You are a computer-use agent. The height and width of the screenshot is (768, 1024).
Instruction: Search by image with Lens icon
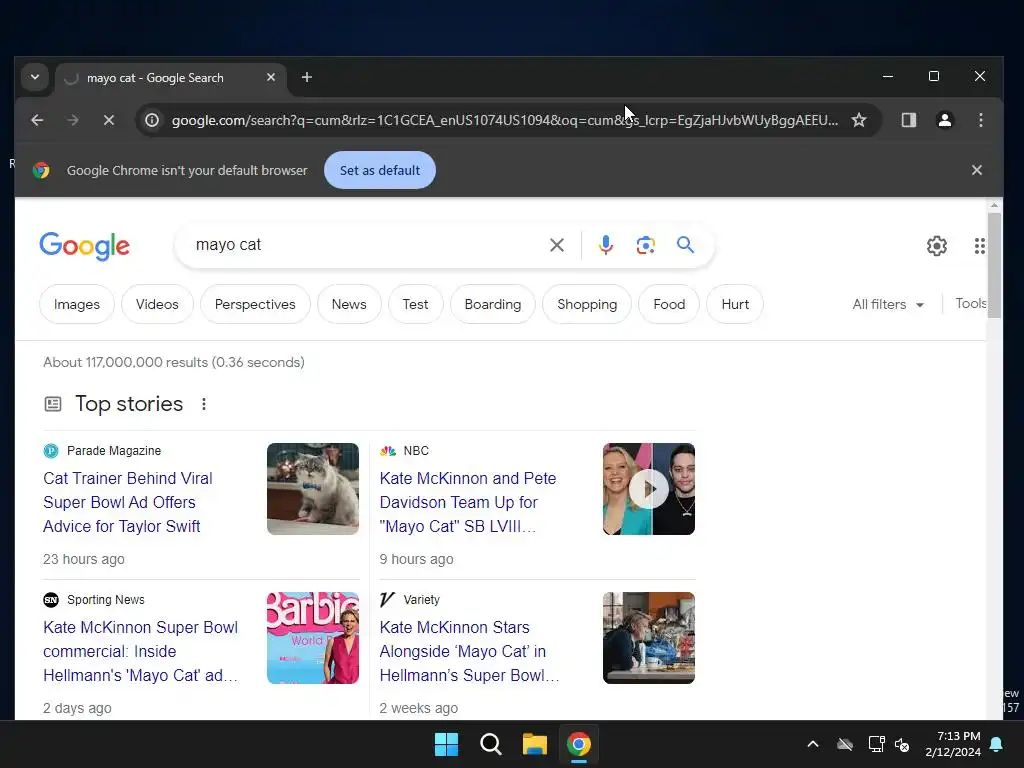pos(645,245)
